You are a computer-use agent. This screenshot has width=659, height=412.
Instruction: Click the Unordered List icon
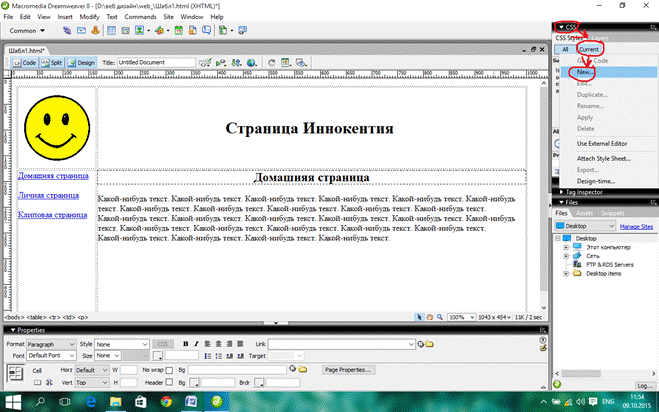208,356
